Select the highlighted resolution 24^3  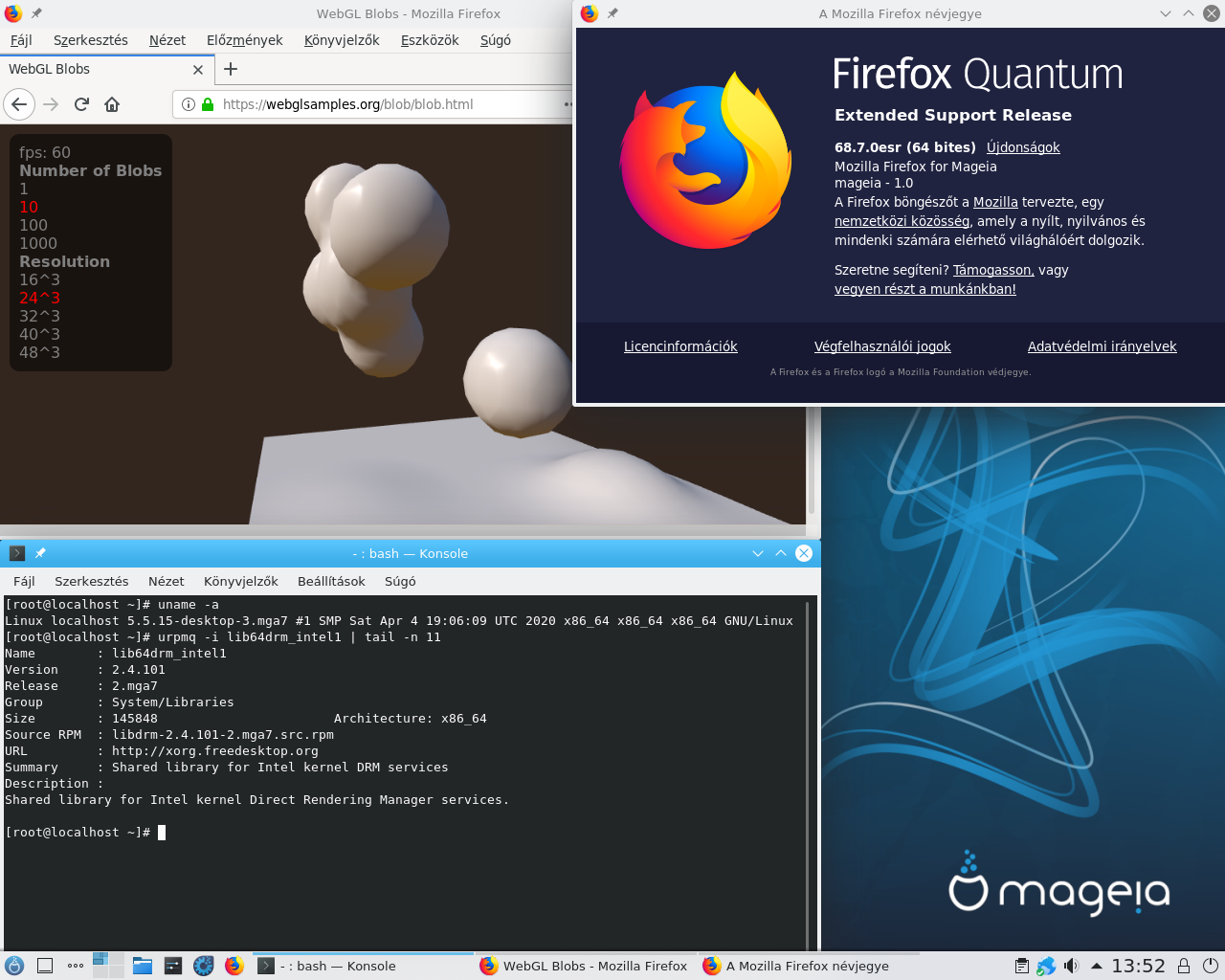pos(39,298)
